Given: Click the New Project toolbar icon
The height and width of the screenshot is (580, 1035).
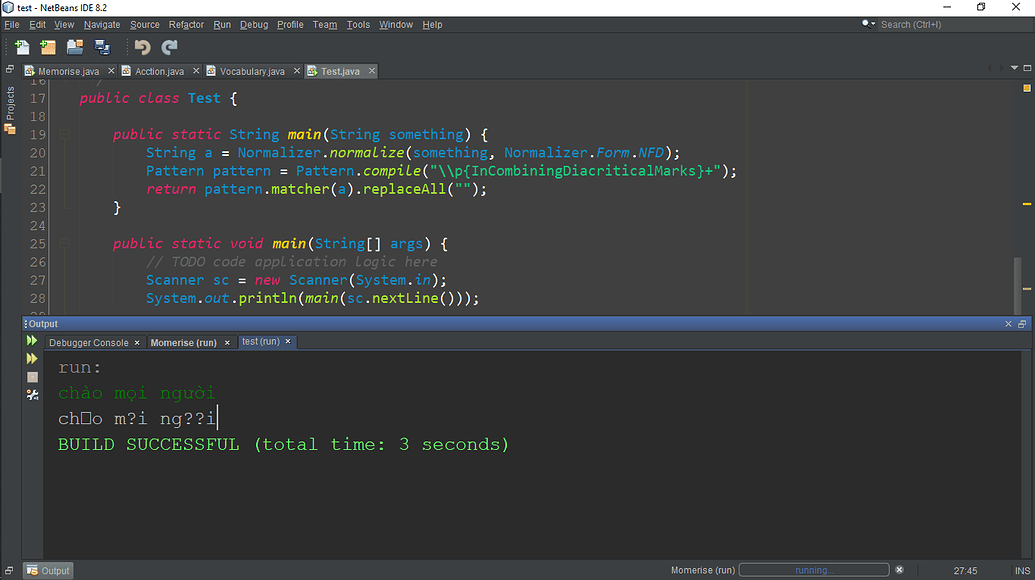Looking at the screenshot, I should click(x=48, y=47).
